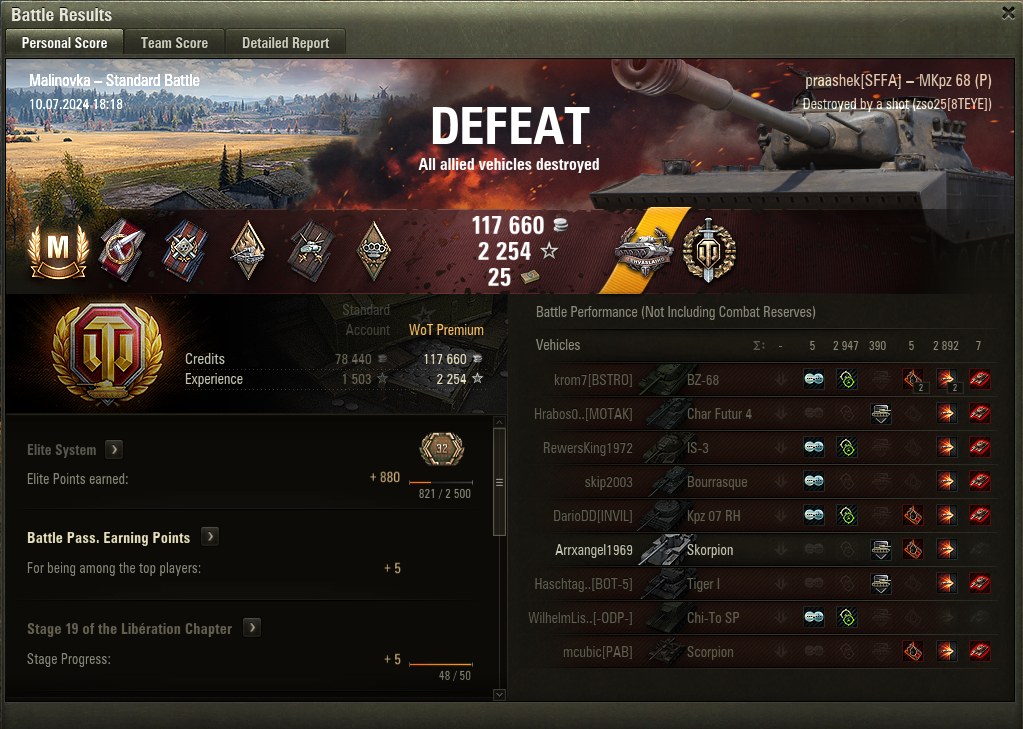Expand the Elite System details arrow
The image size is (1023, 729).
pos(114,449)
